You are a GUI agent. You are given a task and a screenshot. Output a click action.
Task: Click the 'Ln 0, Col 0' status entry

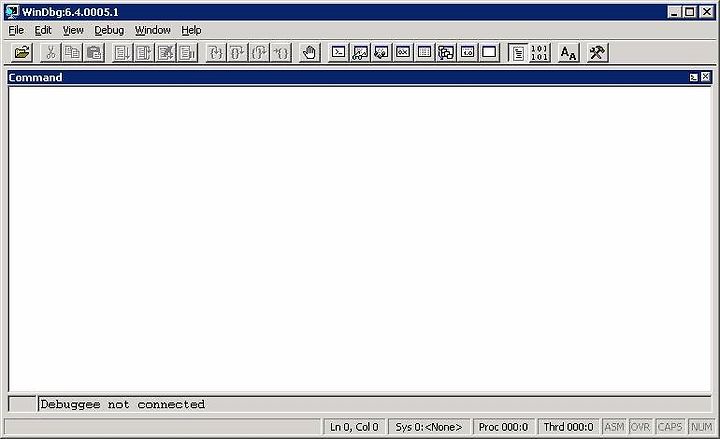click(354, 427)
